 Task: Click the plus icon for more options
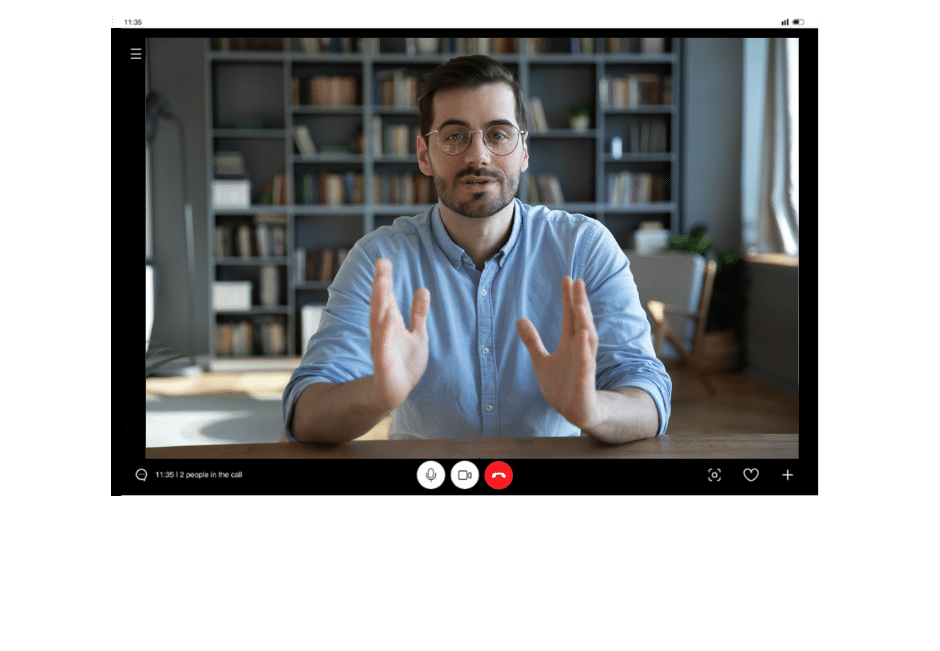[x=788, y=475]
